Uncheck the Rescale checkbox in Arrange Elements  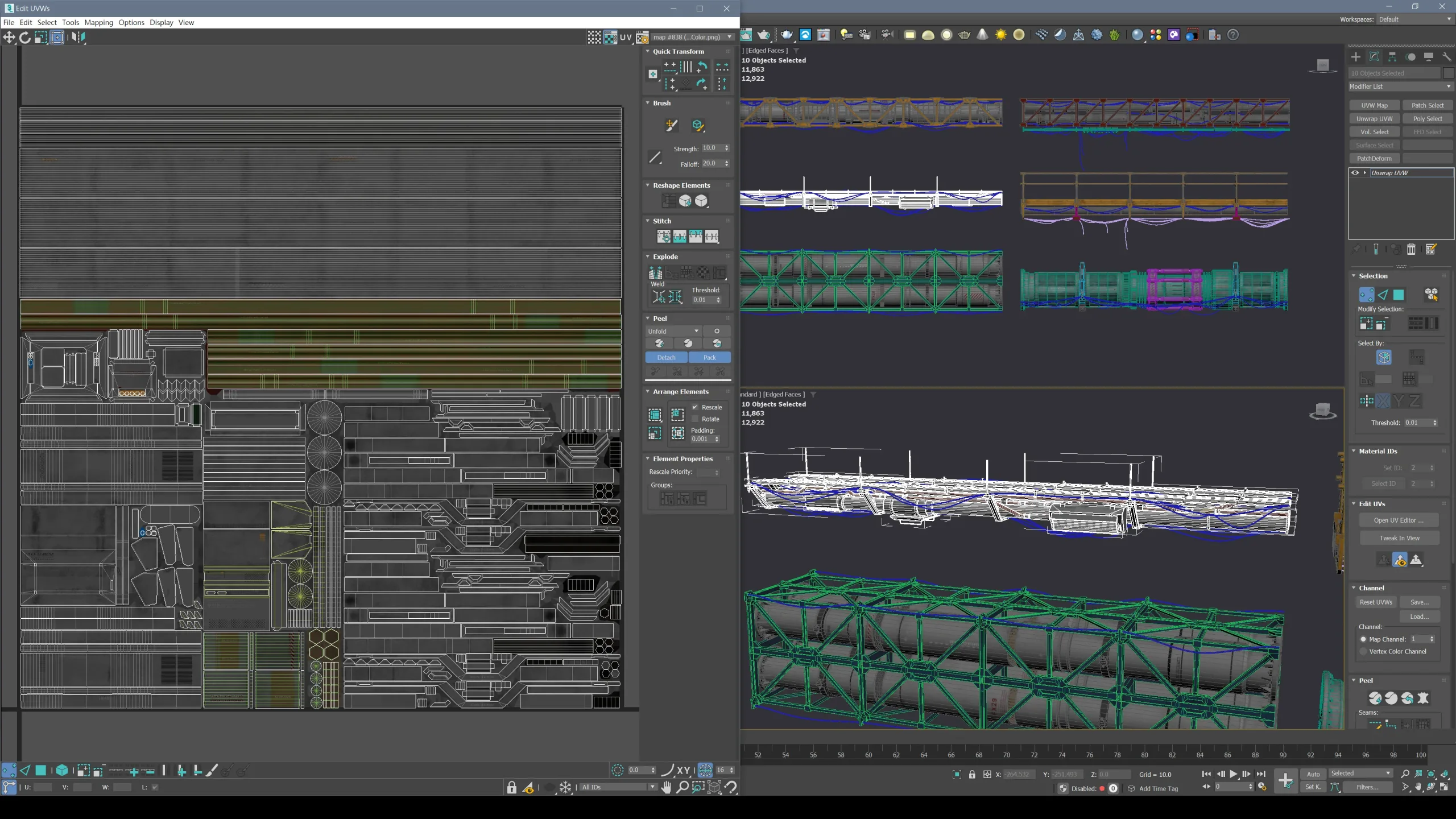tap(696, 407)
